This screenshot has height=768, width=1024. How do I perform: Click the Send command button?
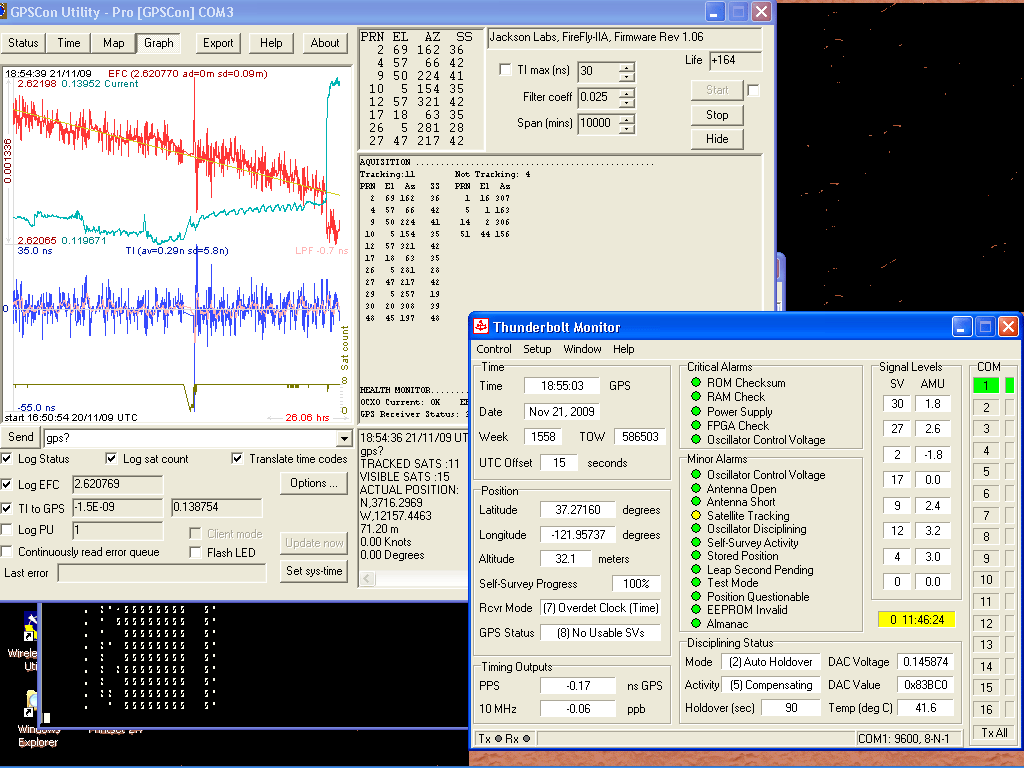[x=20, y=438]
